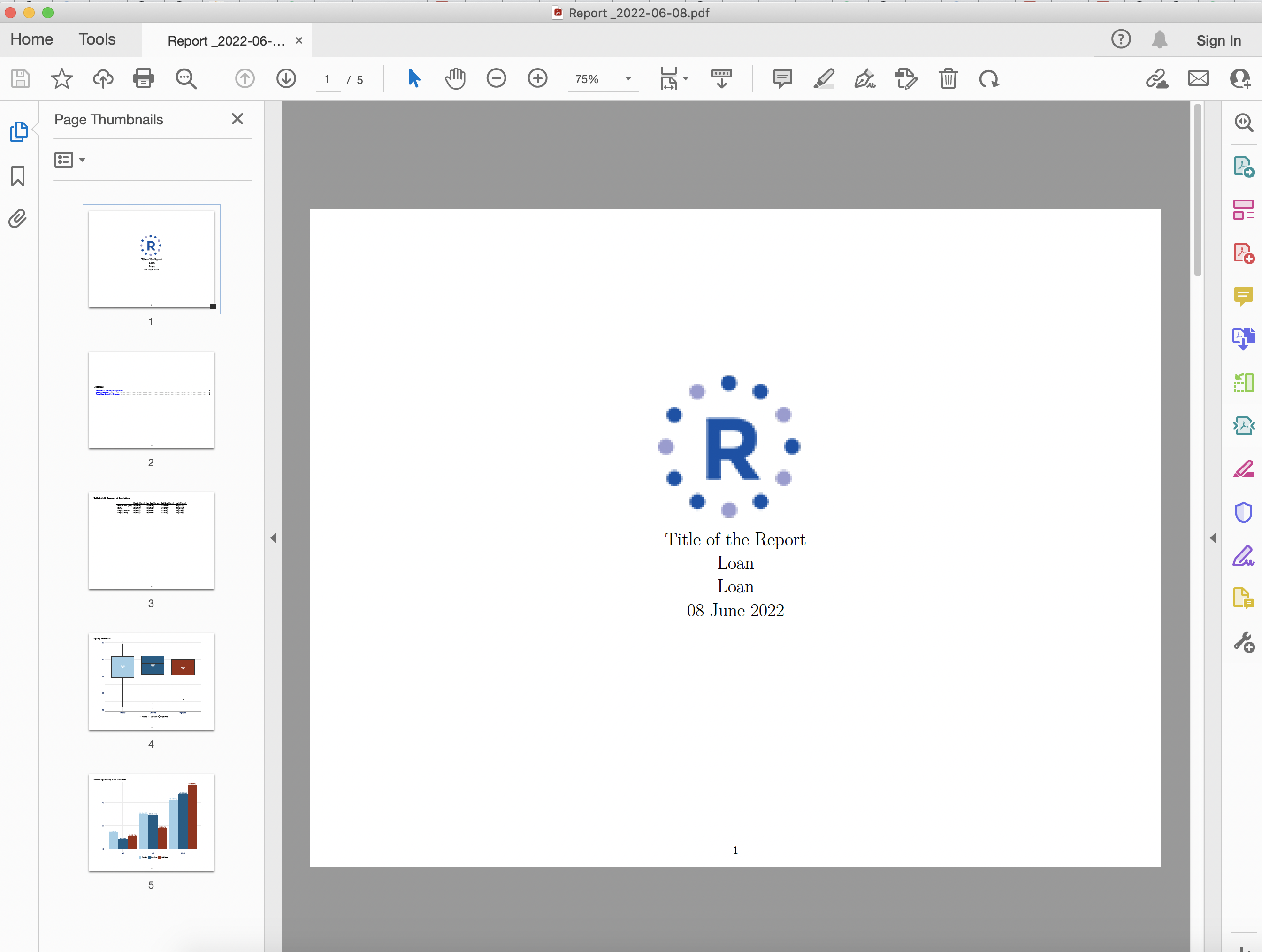Click the Sign In button
This screenshot has width=1262, height=952.
click(1219, 40)
